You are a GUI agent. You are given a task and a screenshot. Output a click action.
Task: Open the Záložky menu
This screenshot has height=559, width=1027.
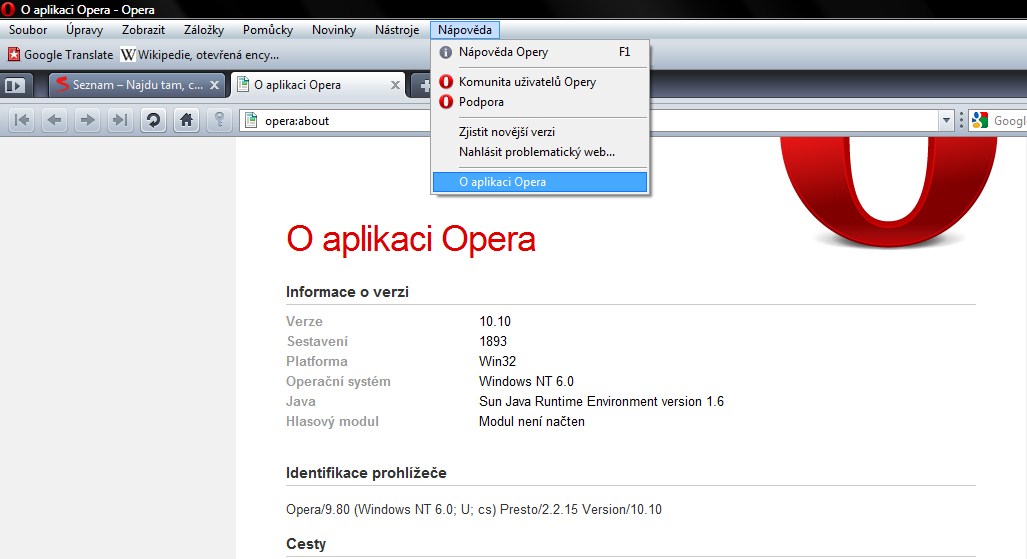tap(204, 29)
